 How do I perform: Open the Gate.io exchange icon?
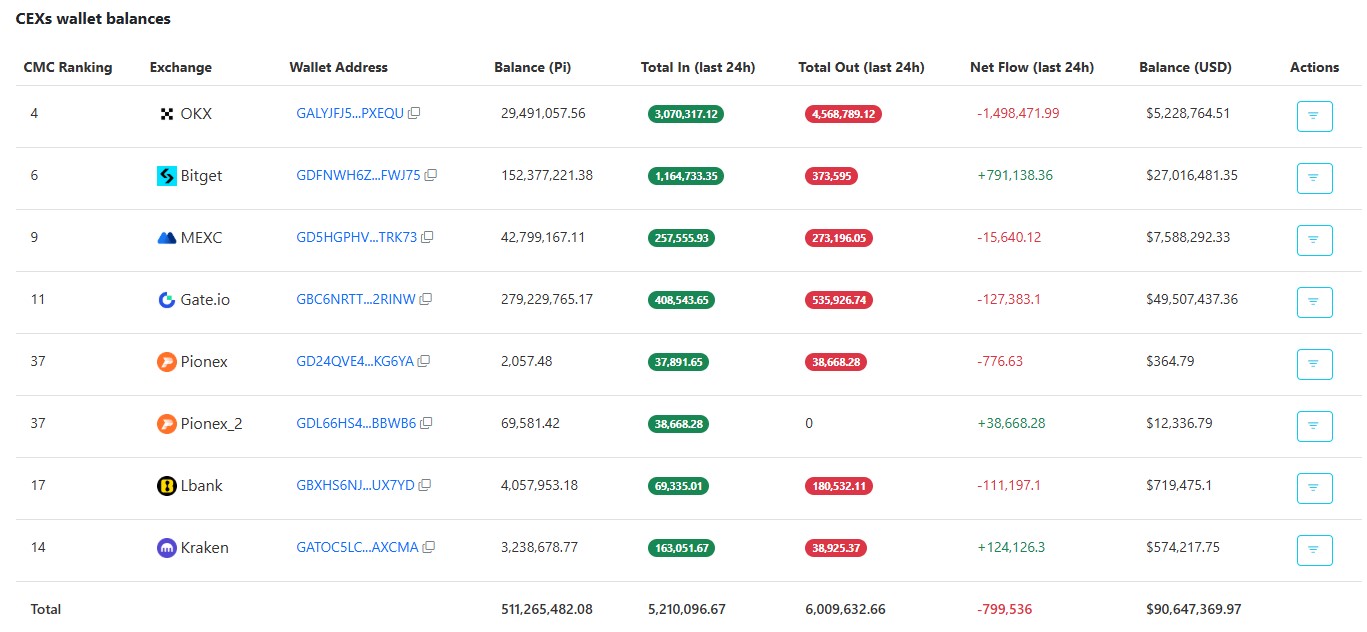click(166, 299)
